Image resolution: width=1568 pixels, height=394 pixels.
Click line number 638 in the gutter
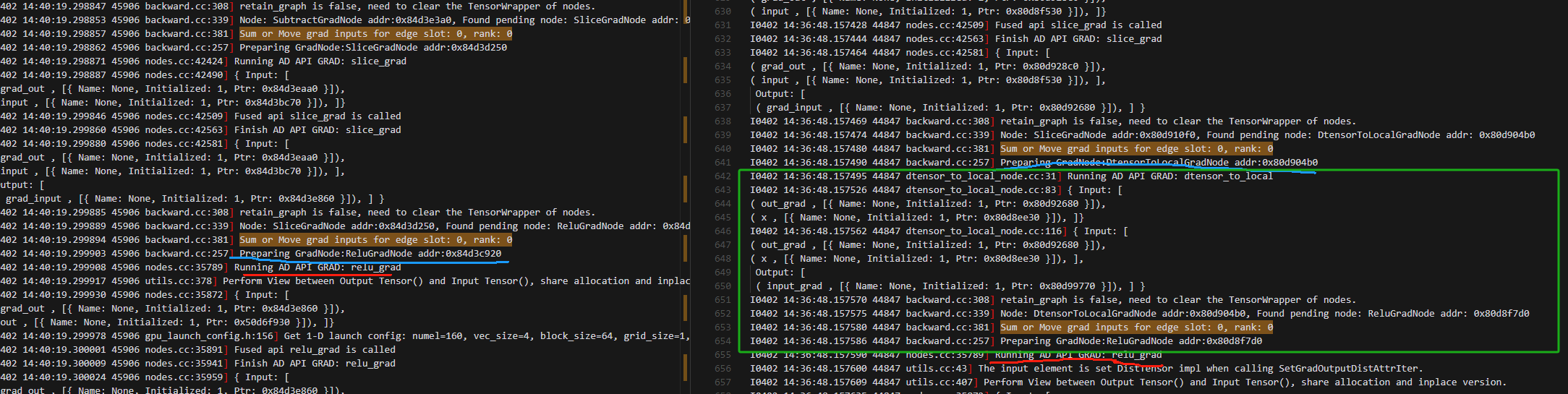(723, 121)
